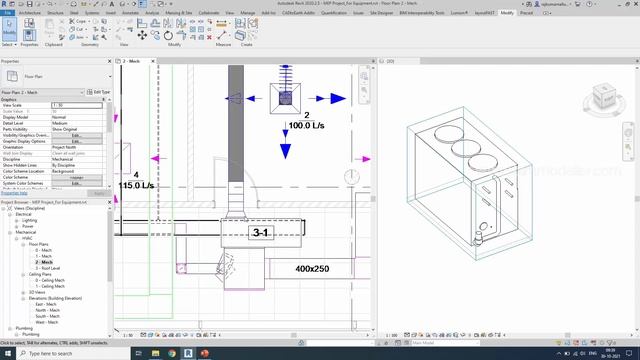The width and height of the screenshot is (640, 360).
Task: Open Revit from the Windows taskbar
Action: (x=188, y=353)
